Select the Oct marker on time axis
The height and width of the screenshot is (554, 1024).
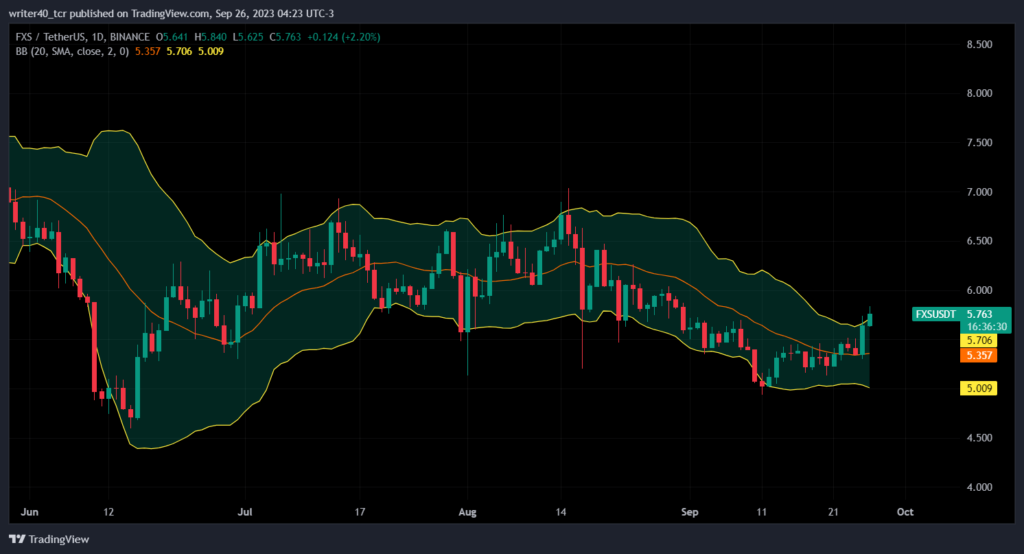[905, 512]
